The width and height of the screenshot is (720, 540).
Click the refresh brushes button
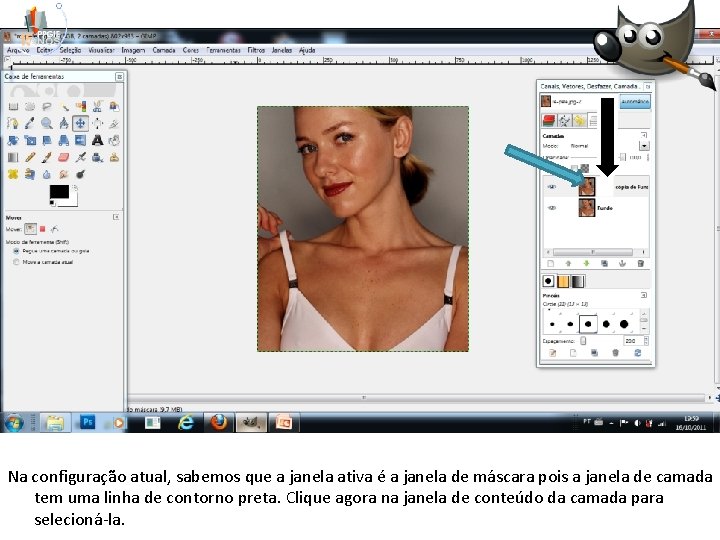(638, 353)
